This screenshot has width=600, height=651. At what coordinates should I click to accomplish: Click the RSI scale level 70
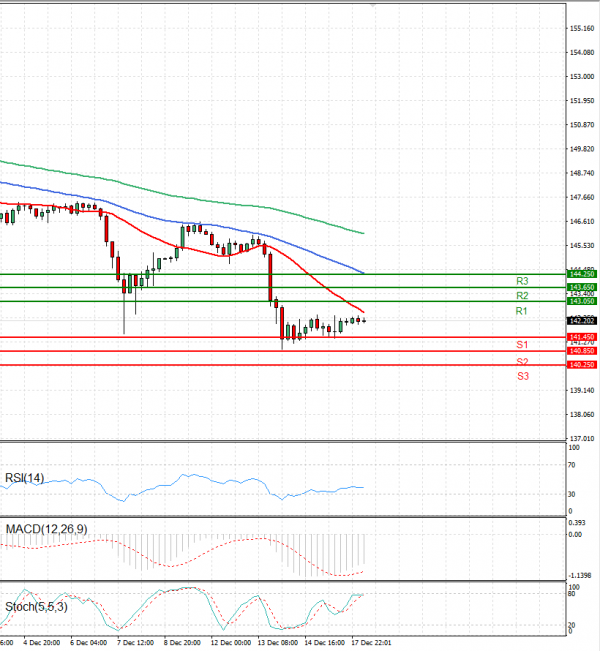[x=572, y=465]
